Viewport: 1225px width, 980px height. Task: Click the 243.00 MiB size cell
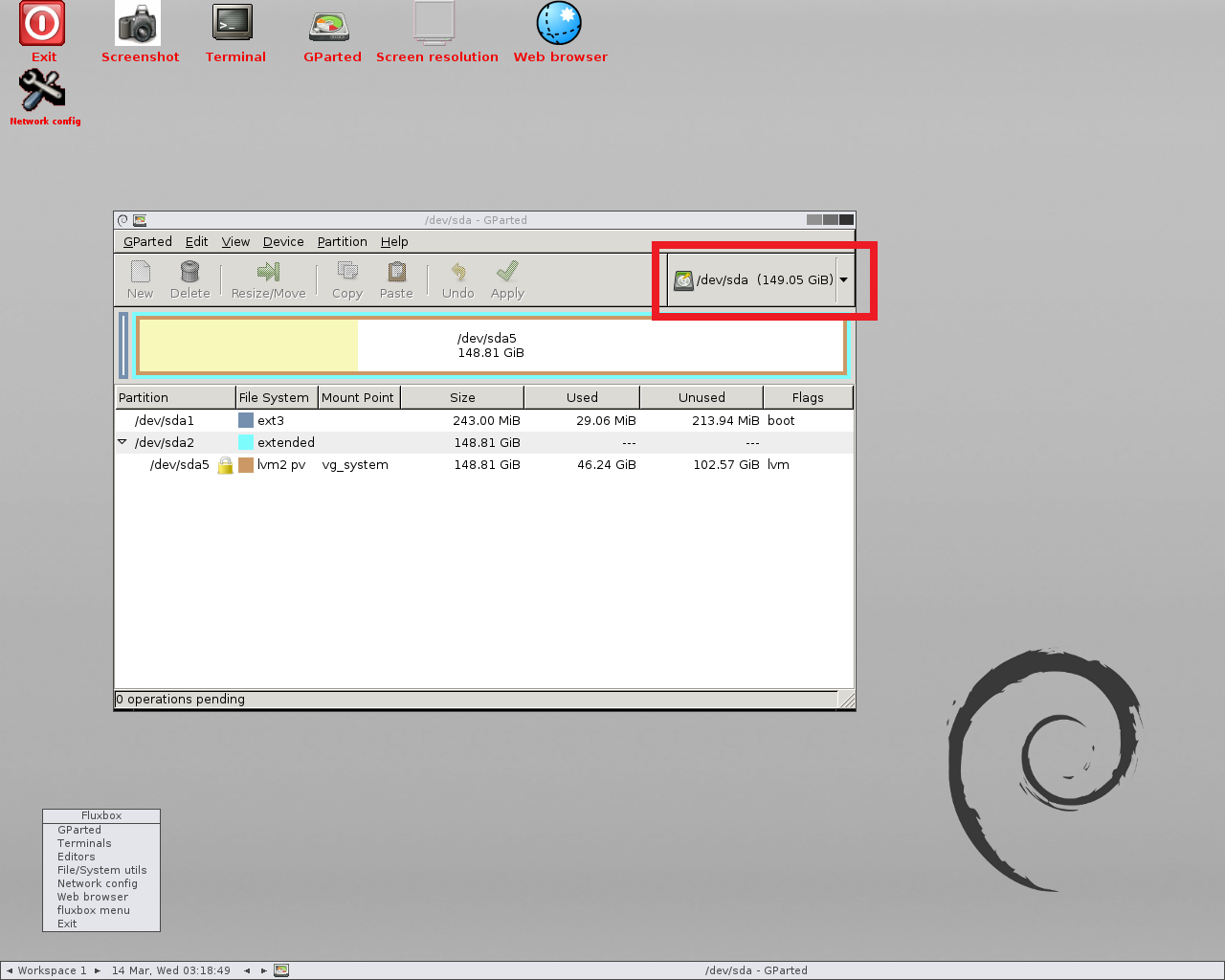coord(486,420)
